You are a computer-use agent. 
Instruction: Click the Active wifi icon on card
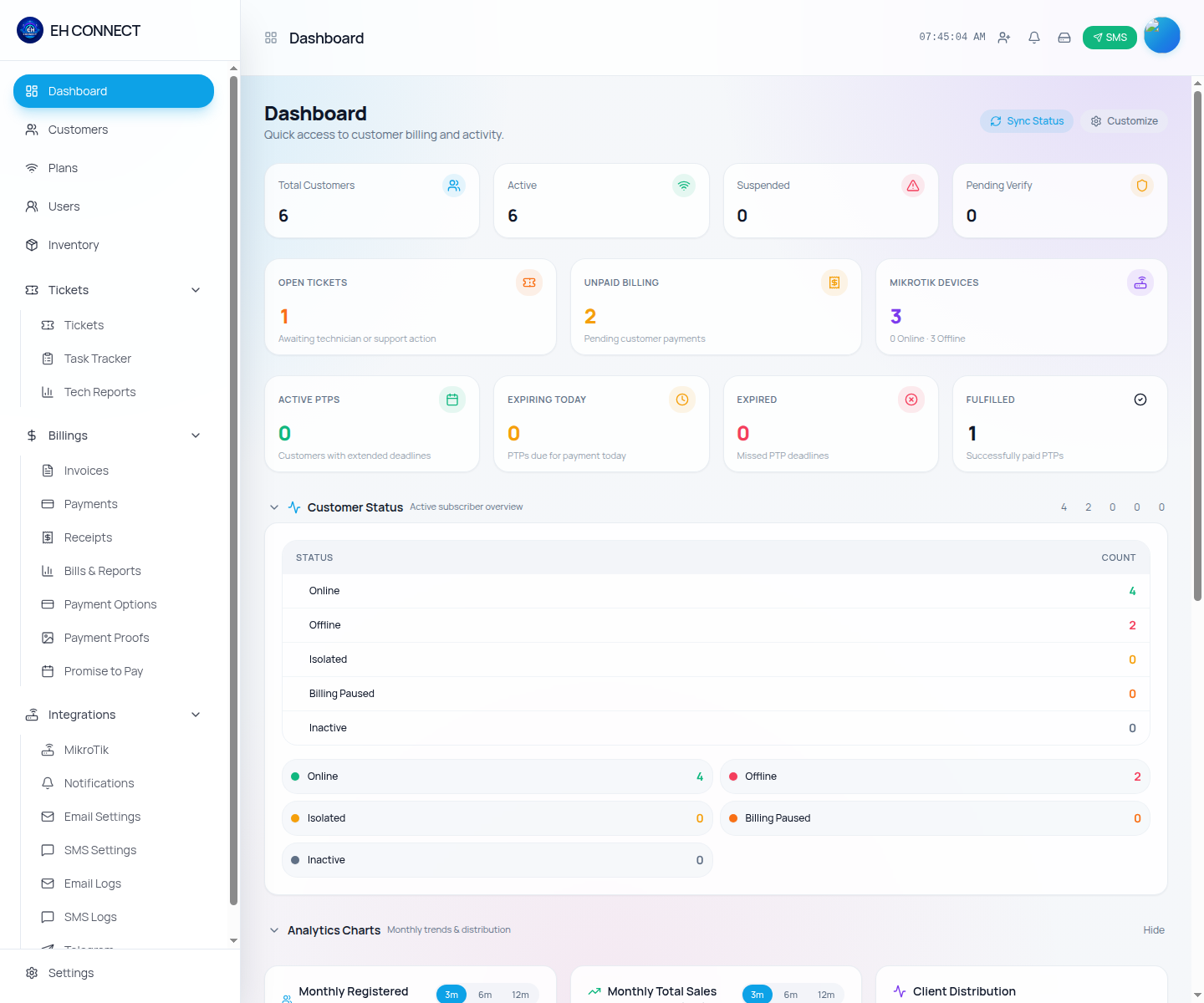(684, 186)
